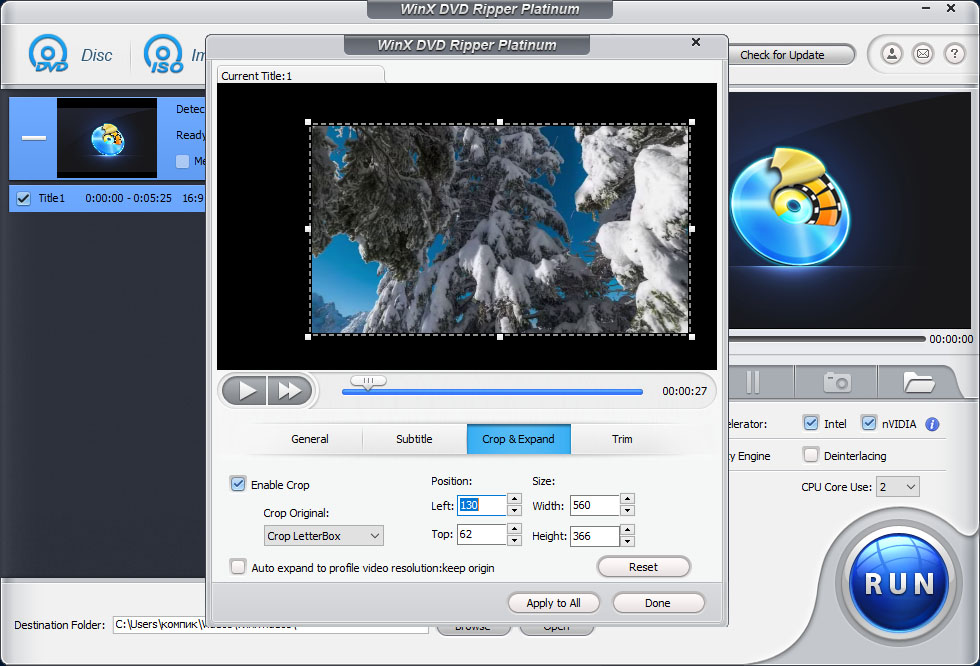Click the minus remove button beside DVD thumbnail
The width and height of the screenshot is (980, 666).
[34, 137]
